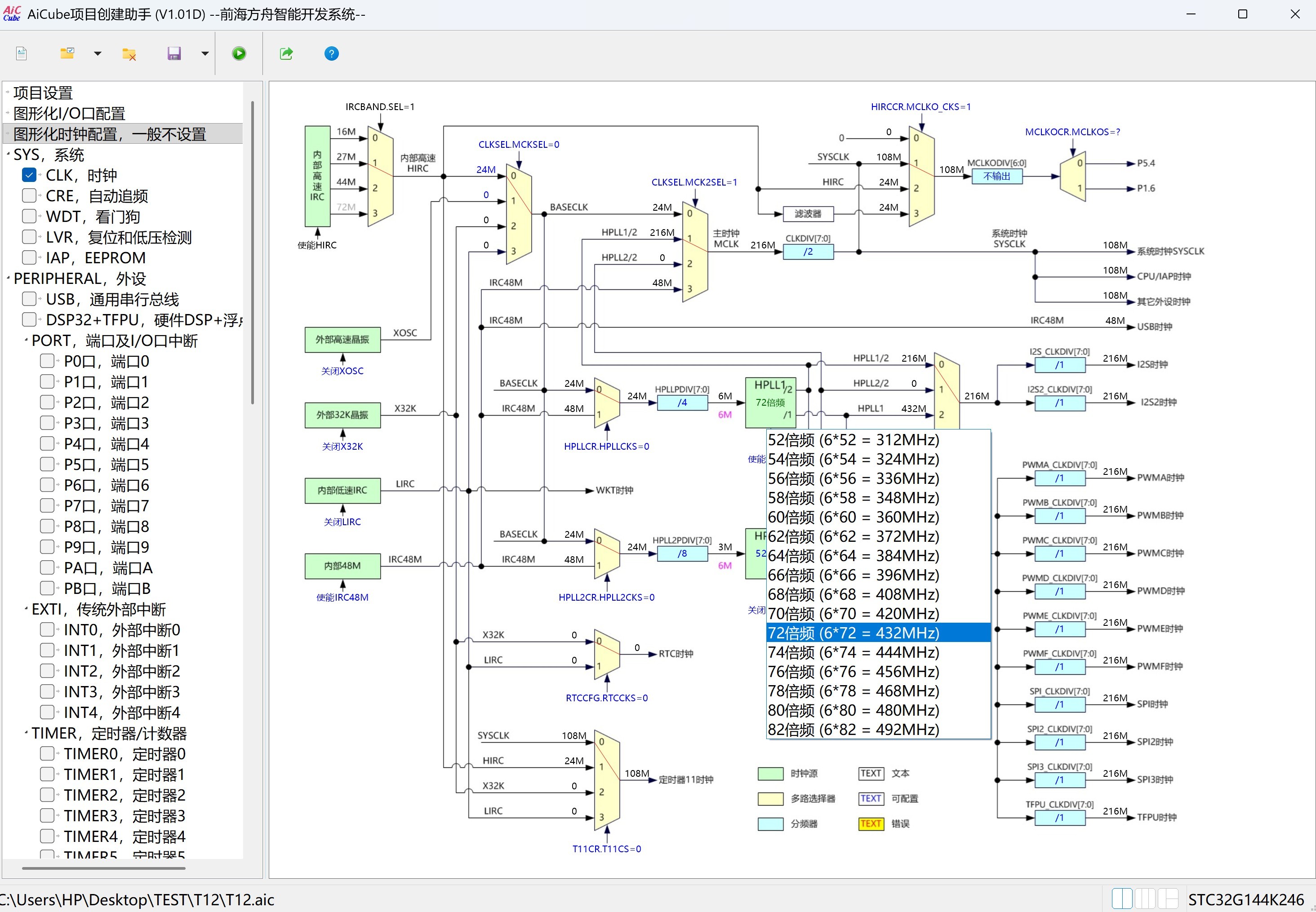Open dropdown arrow next to open folder icon
Viewport: 1316px width, 912px height.
coord(98,54)
